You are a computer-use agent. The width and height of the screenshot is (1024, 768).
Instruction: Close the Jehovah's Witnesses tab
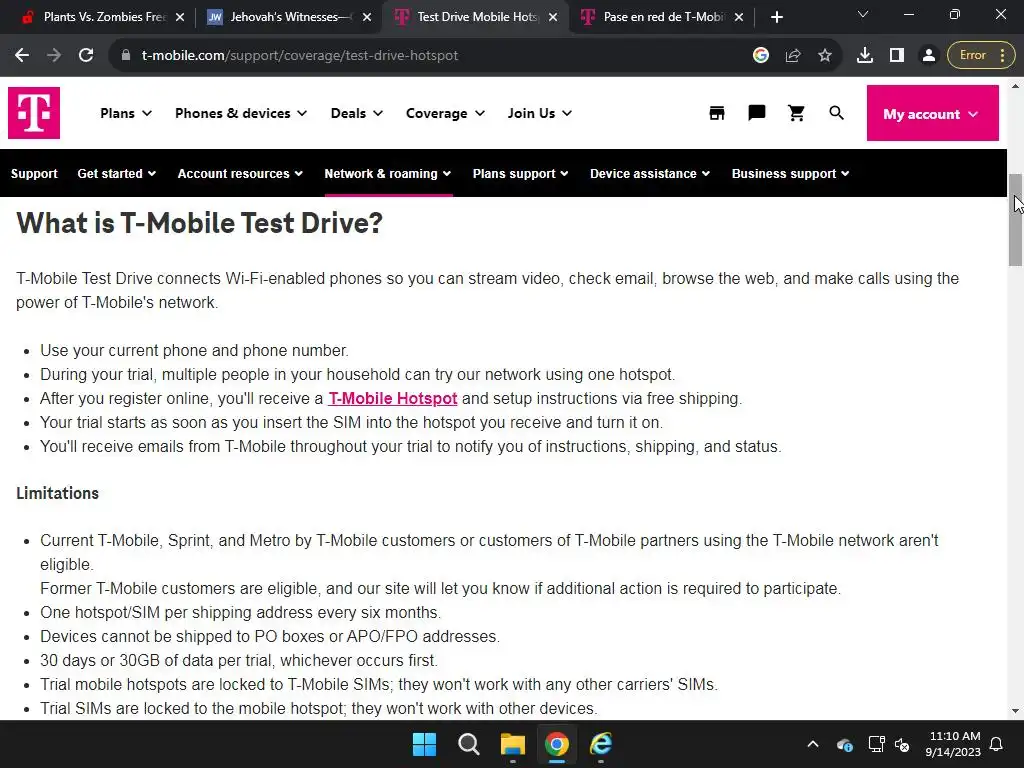[x=367, y=17]
